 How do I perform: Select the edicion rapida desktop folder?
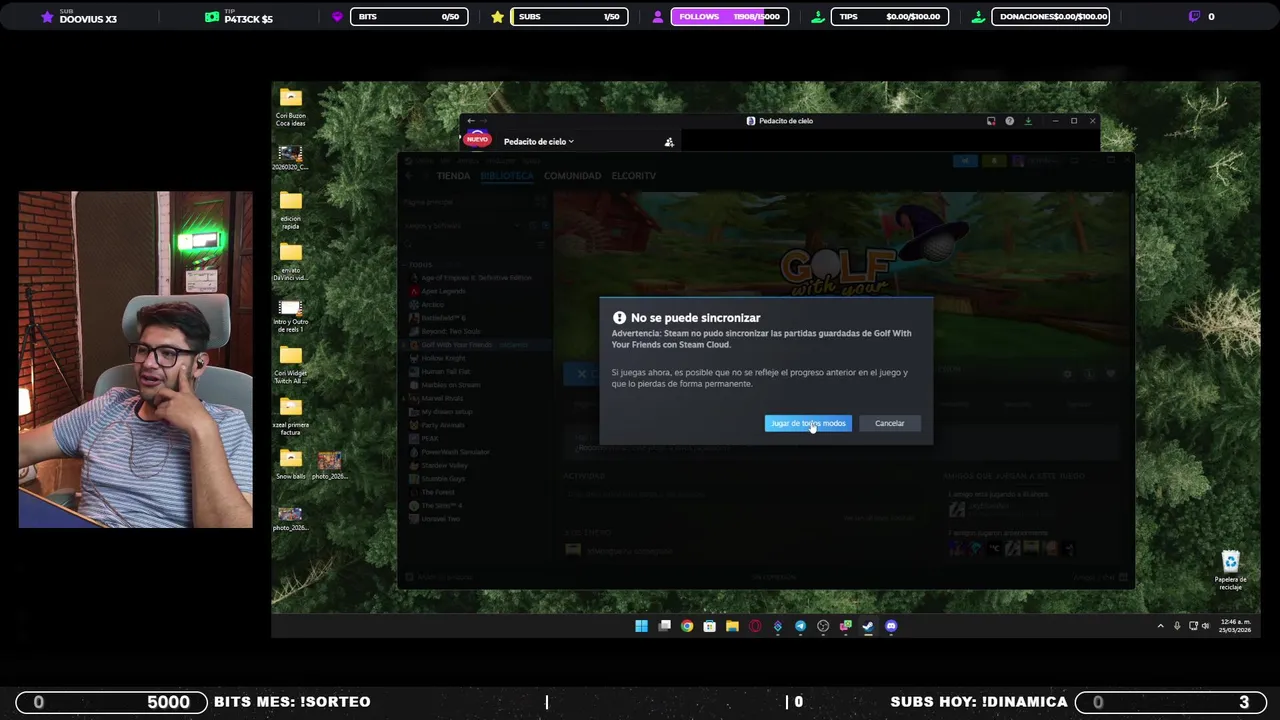(x=291, y=210)
